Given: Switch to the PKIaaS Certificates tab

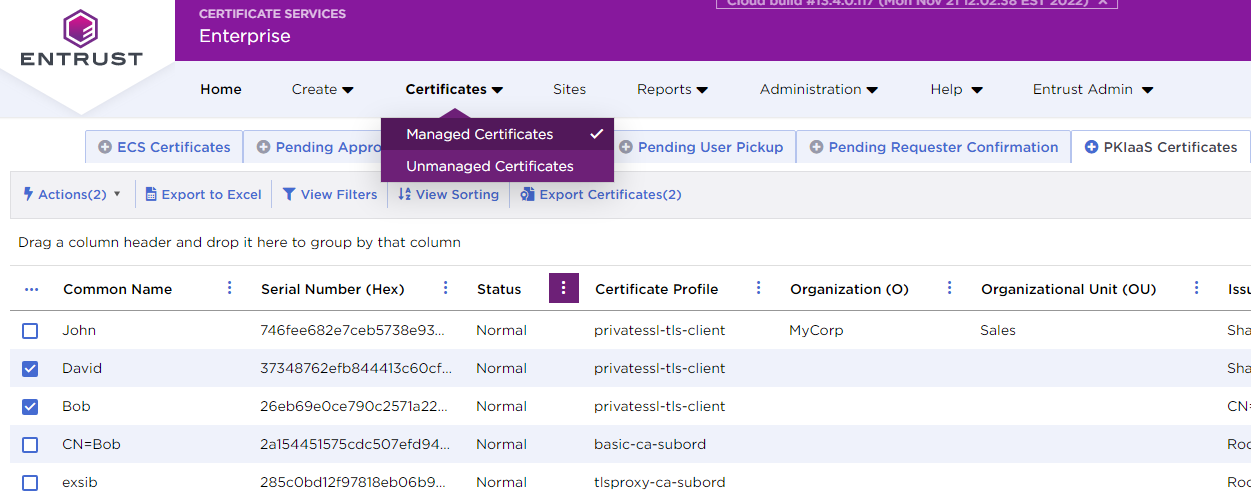Looking at the screenshot, I should tap(1160, 147).
